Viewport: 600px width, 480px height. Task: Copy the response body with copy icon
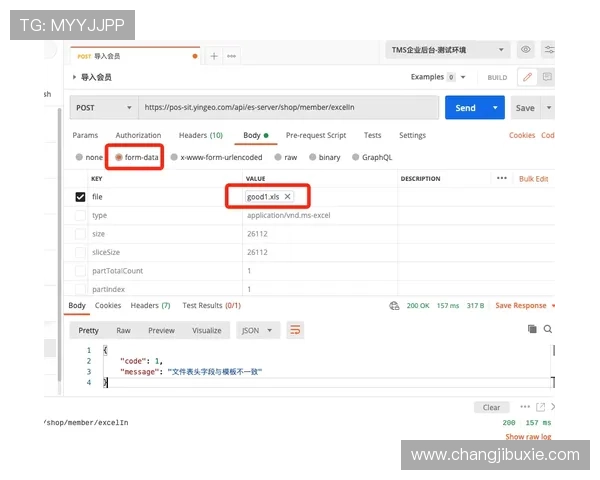click(x=532, y=329)
